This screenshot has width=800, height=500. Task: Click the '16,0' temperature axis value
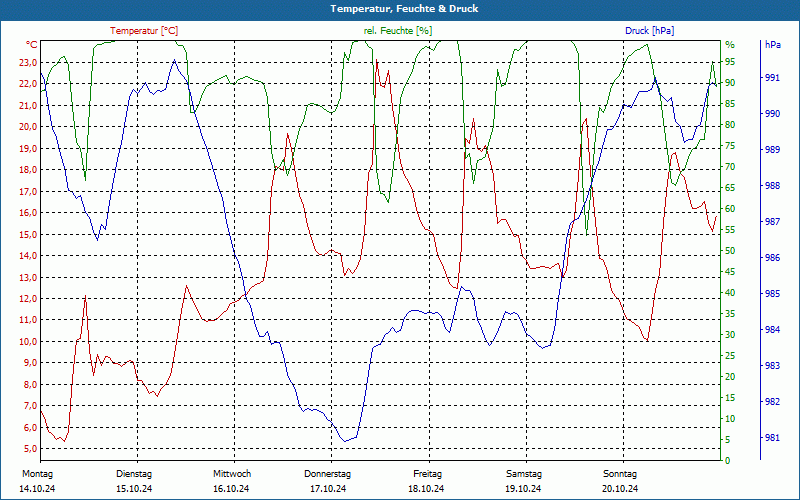[x=28, y=213]
